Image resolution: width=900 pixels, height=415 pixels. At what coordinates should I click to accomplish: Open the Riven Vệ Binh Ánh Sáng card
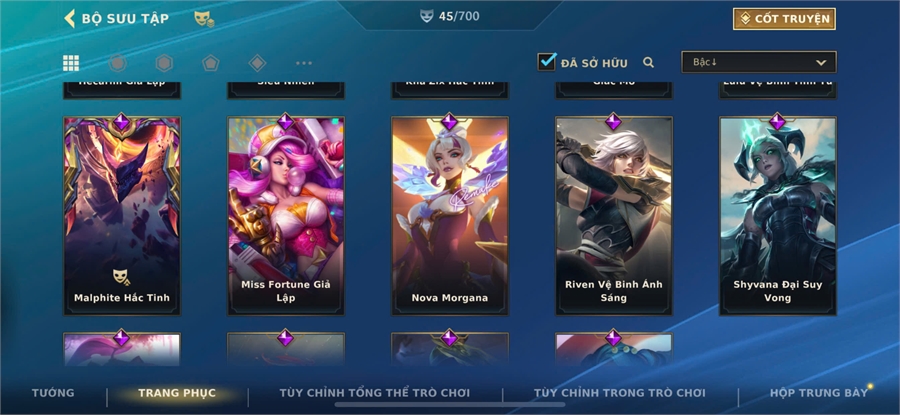pos(614,216)
